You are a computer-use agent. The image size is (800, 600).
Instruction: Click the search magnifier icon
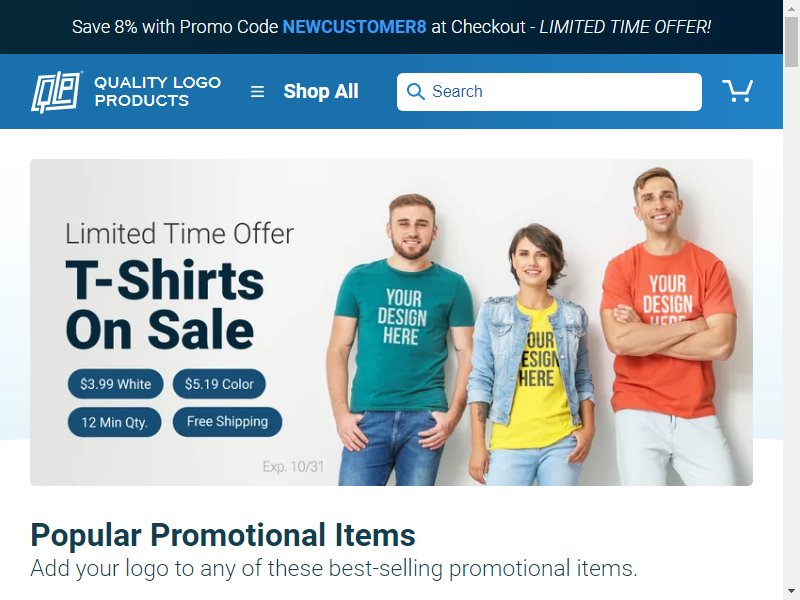pyautogui.click(x=415, y=92)
